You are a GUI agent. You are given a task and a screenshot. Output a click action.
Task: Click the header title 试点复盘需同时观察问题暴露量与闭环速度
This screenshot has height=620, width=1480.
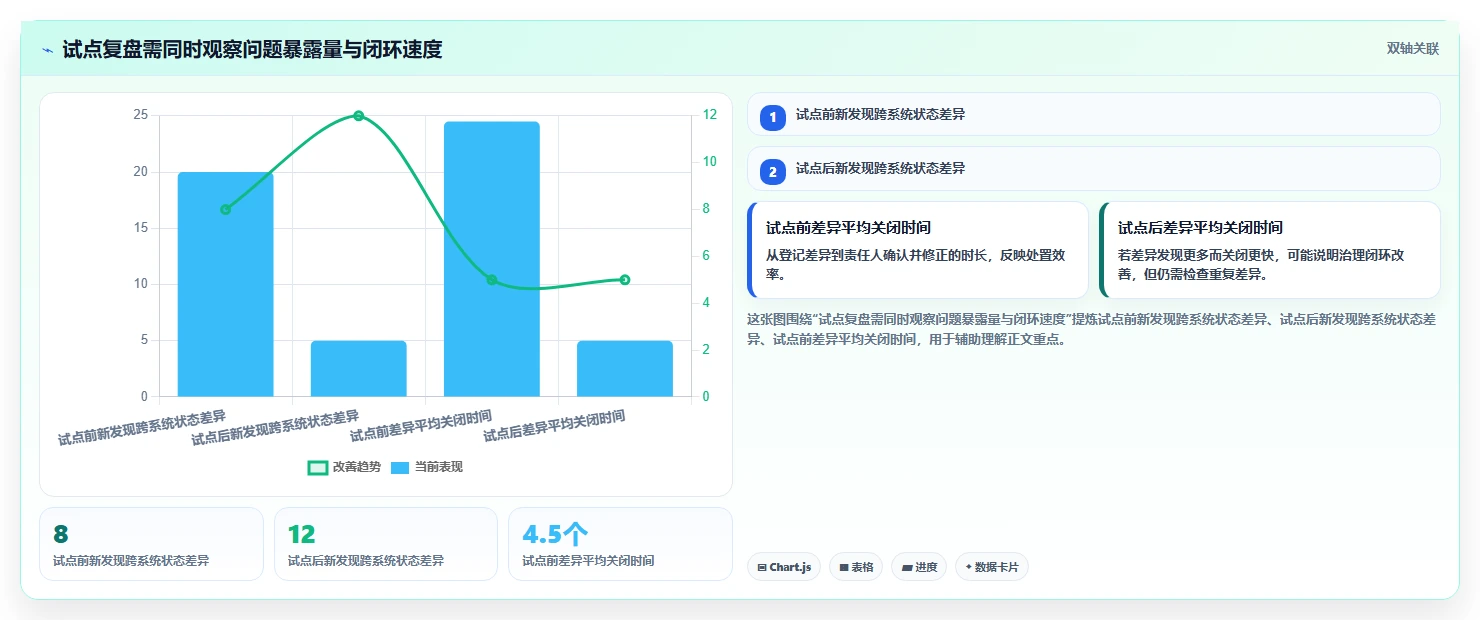252,49
